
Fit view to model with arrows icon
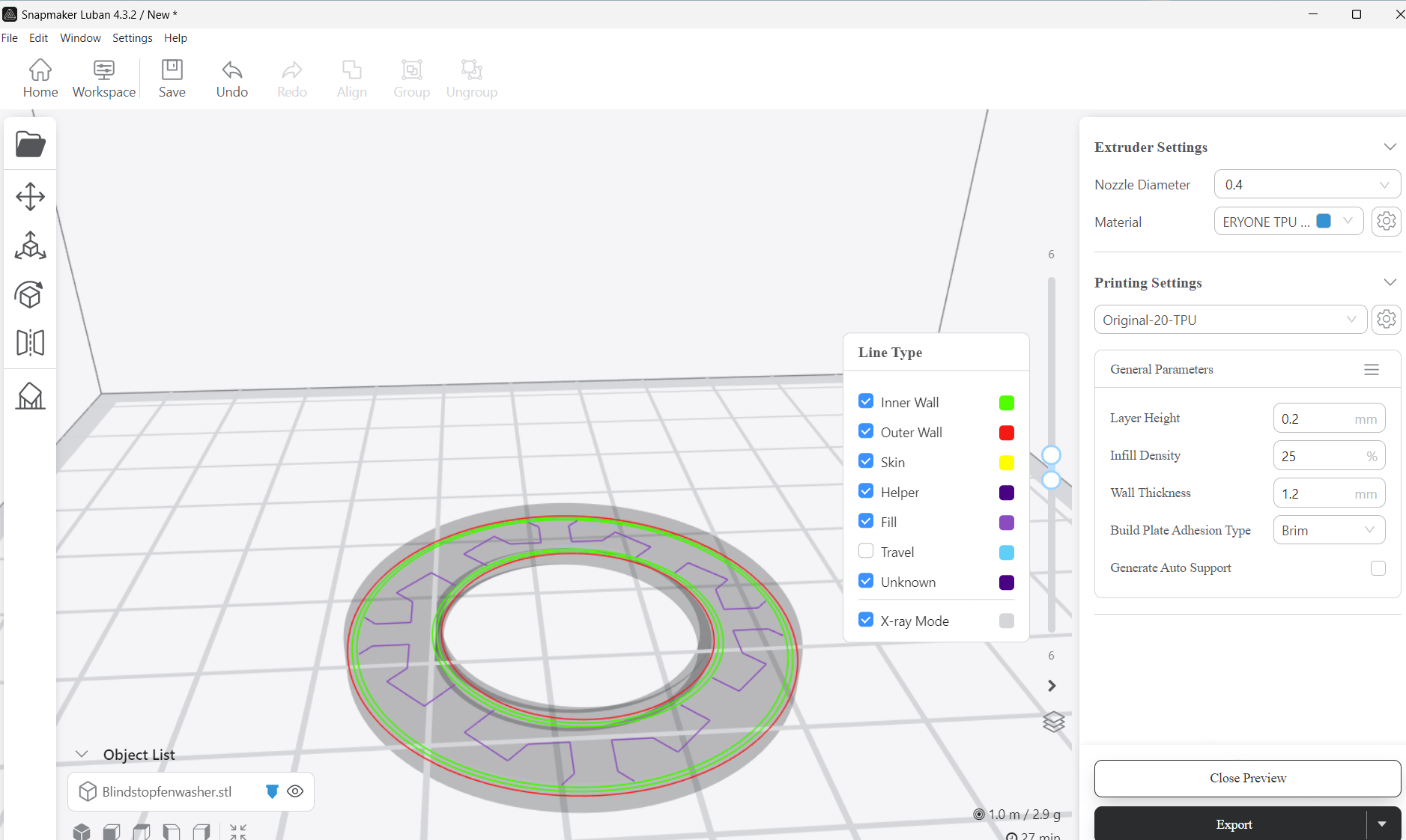[x=238, y=831]
